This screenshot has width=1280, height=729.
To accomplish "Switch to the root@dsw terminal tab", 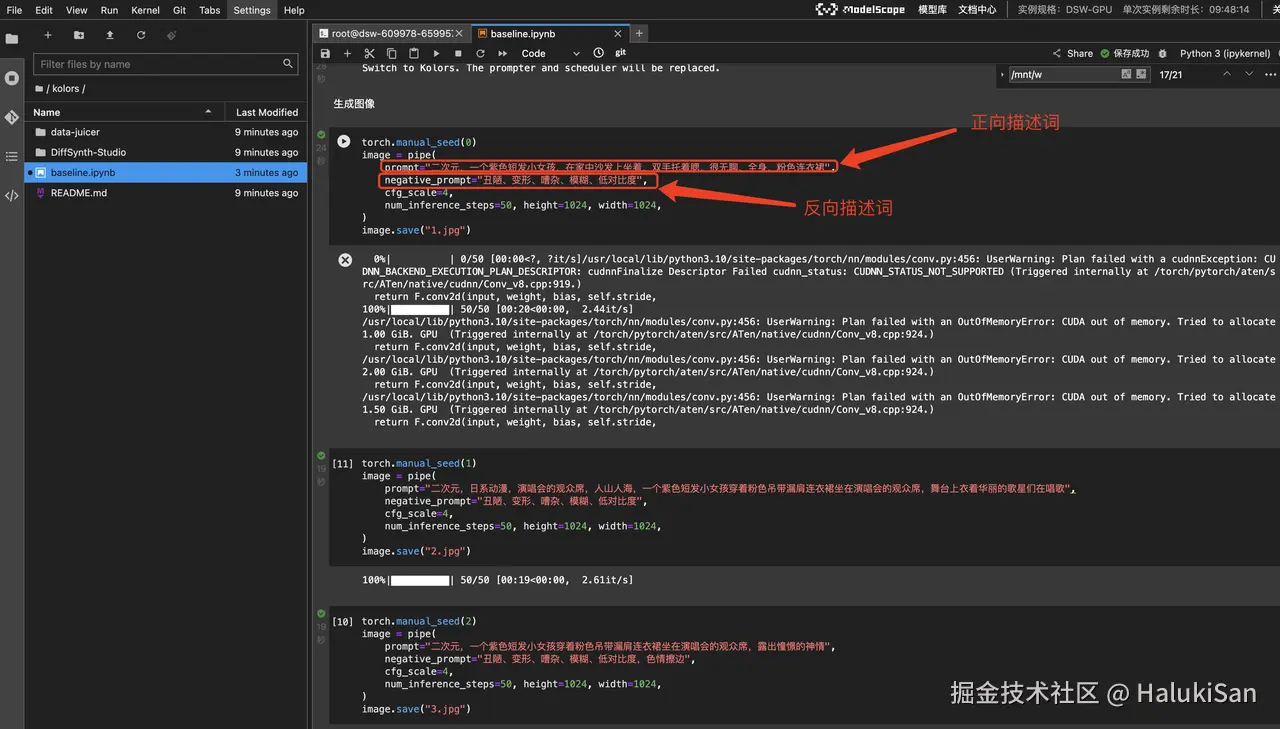I will pyautogui.click(x=390, y=33).
